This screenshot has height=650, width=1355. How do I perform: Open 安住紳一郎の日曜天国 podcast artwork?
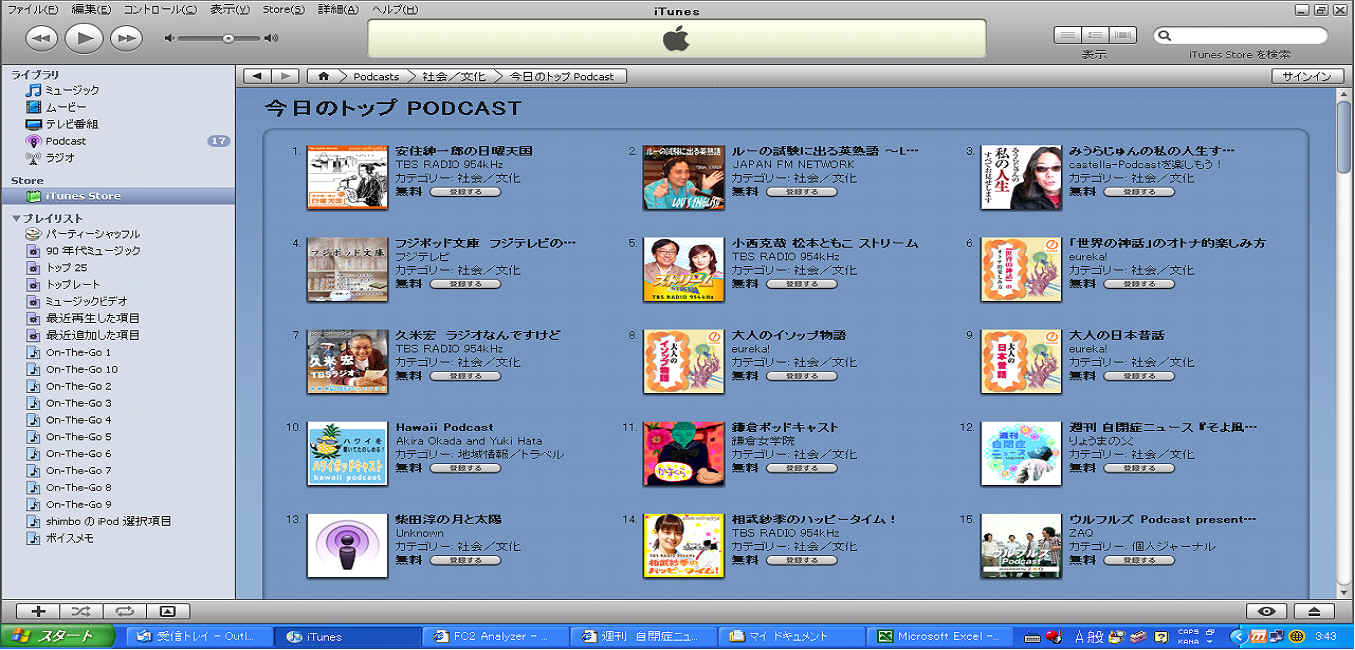click(347, 177)
